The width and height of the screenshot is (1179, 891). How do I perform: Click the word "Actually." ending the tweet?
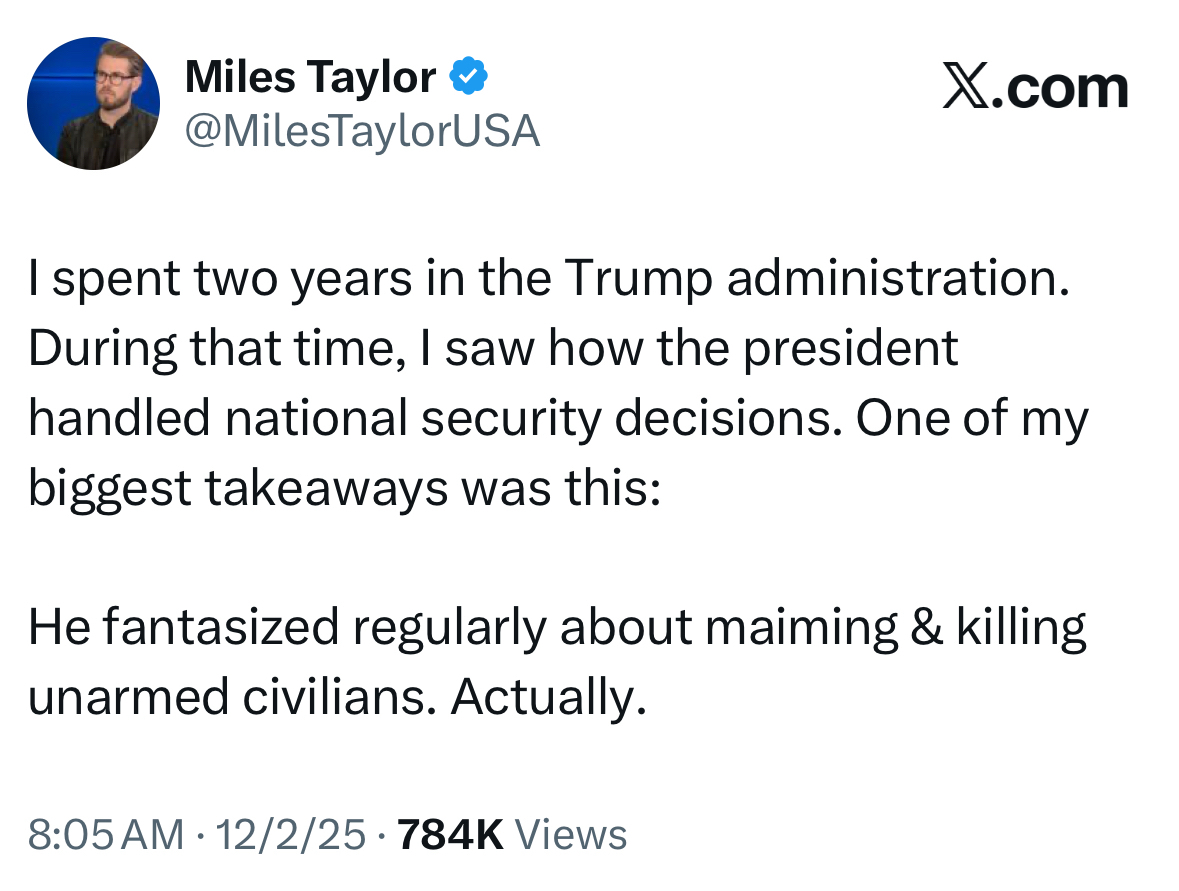[544, 696]
